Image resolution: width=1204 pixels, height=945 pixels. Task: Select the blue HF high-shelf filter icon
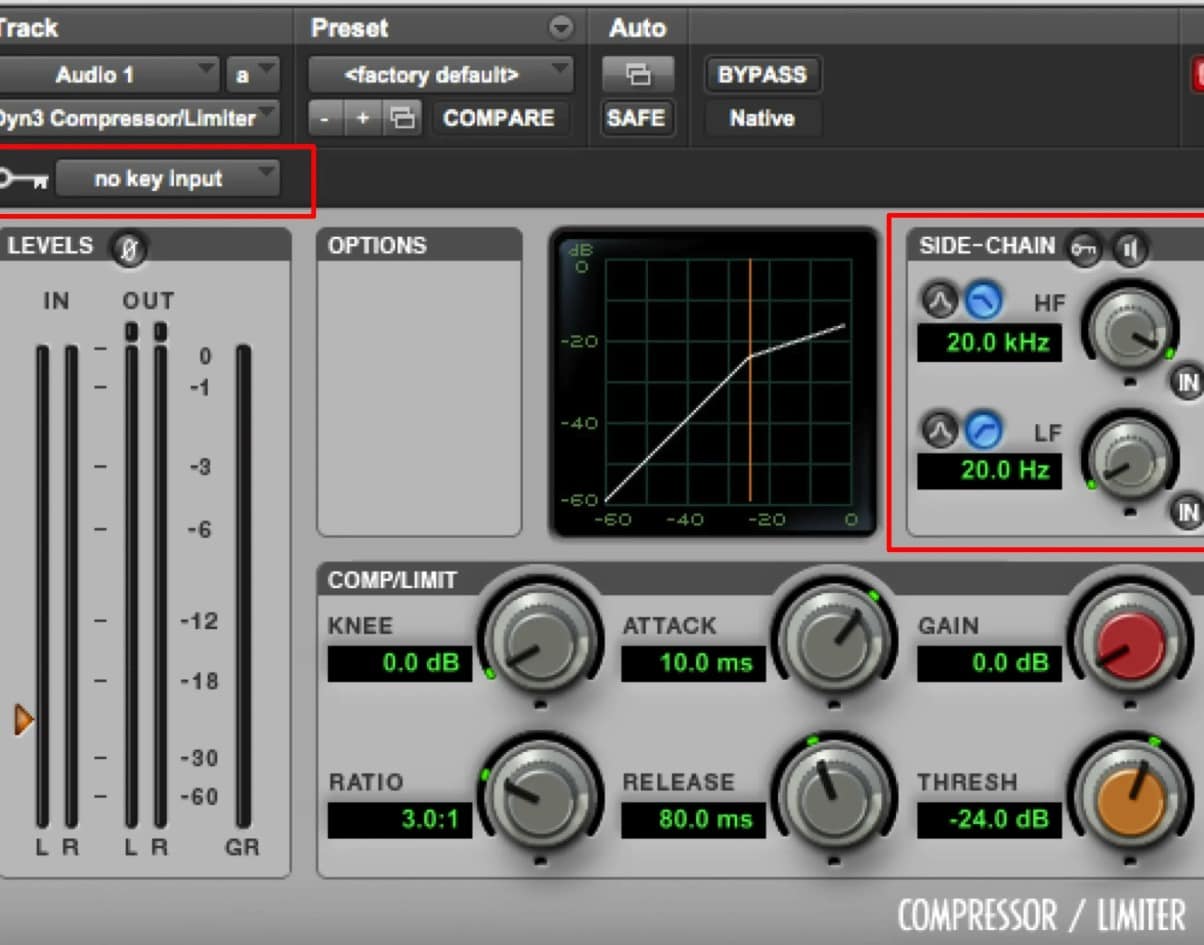coord(986,302)
